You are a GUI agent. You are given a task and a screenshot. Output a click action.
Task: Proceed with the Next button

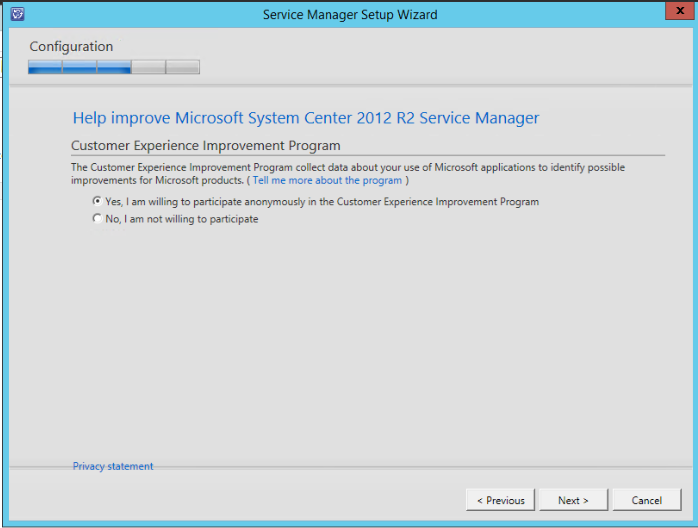point(573,500)
